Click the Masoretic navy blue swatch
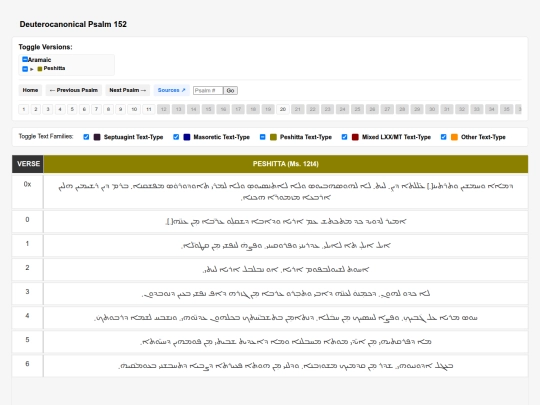This screenshot has height=405, width=540. [187, 137]
